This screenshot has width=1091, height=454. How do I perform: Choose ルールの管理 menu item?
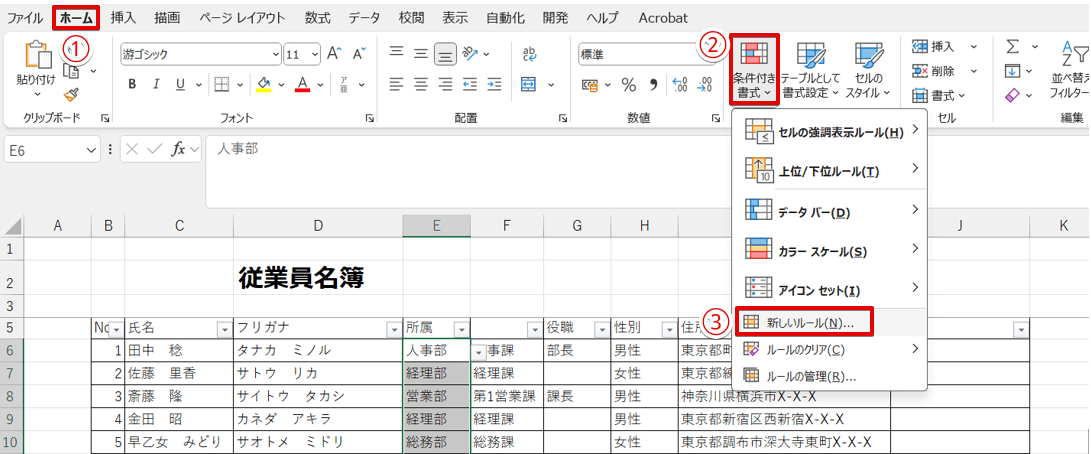click(829, 376)
